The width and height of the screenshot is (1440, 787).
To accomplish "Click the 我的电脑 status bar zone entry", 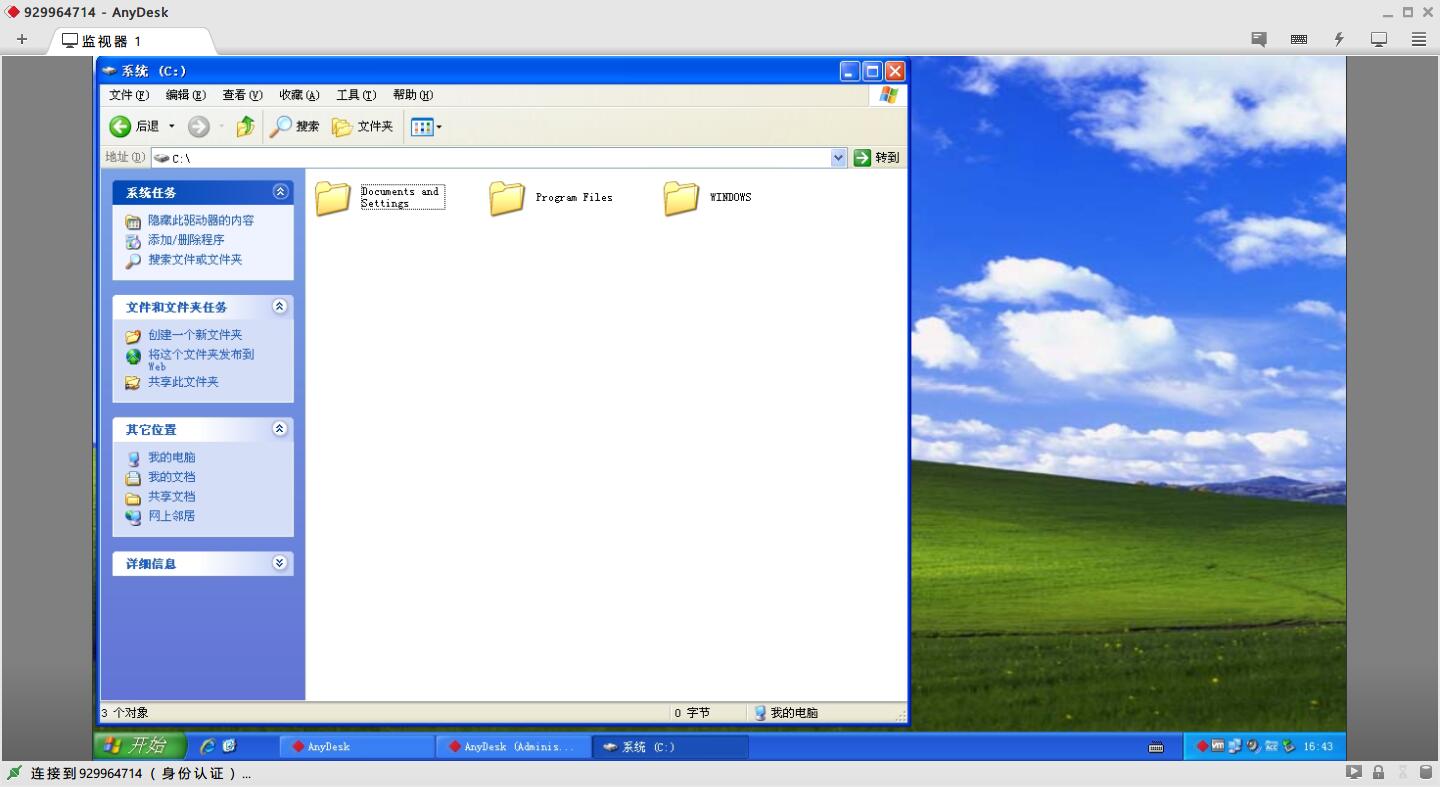I will [786, 713].
